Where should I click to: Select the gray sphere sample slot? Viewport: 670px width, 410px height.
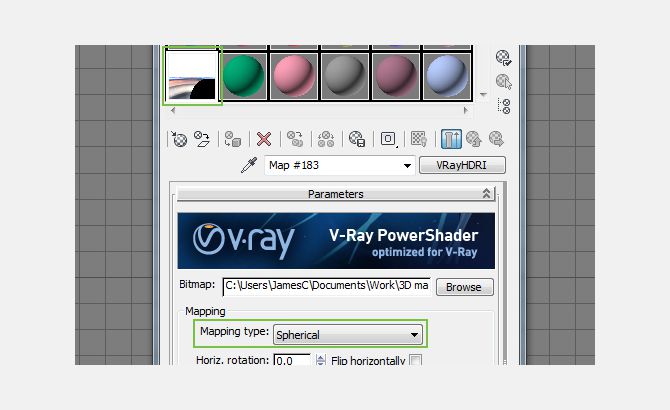pos(345,77)
